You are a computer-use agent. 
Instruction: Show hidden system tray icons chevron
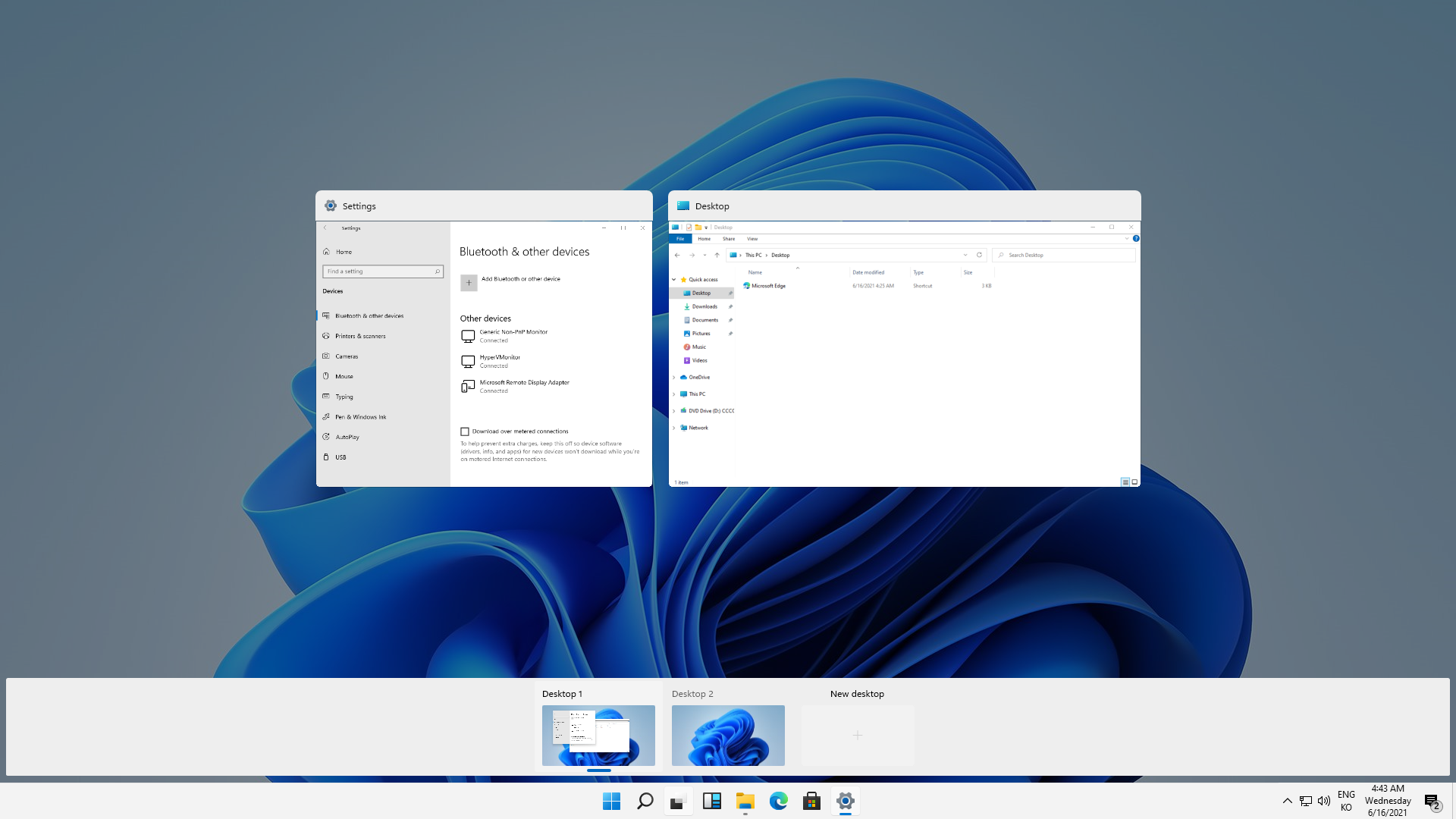pos(1287,801)
